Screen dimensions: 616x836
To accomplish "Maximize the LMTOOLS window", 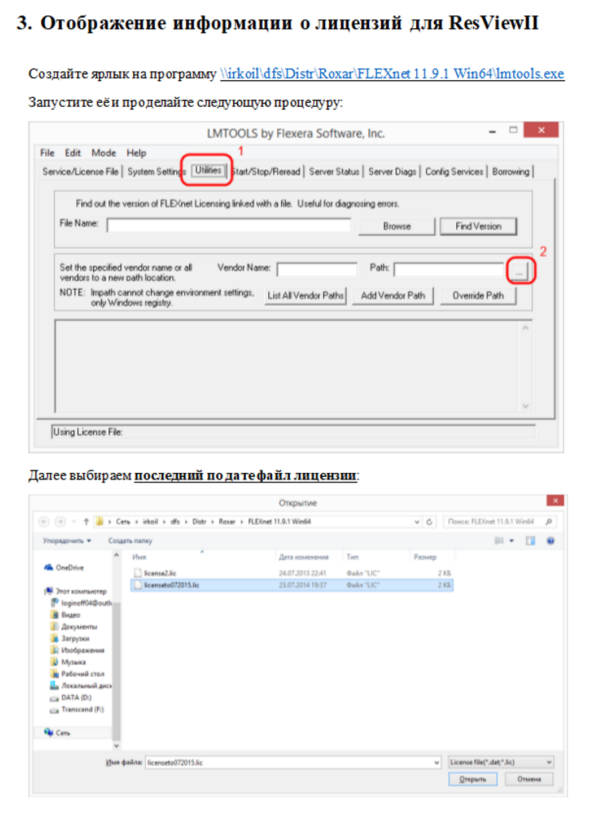I will (513, 130).
